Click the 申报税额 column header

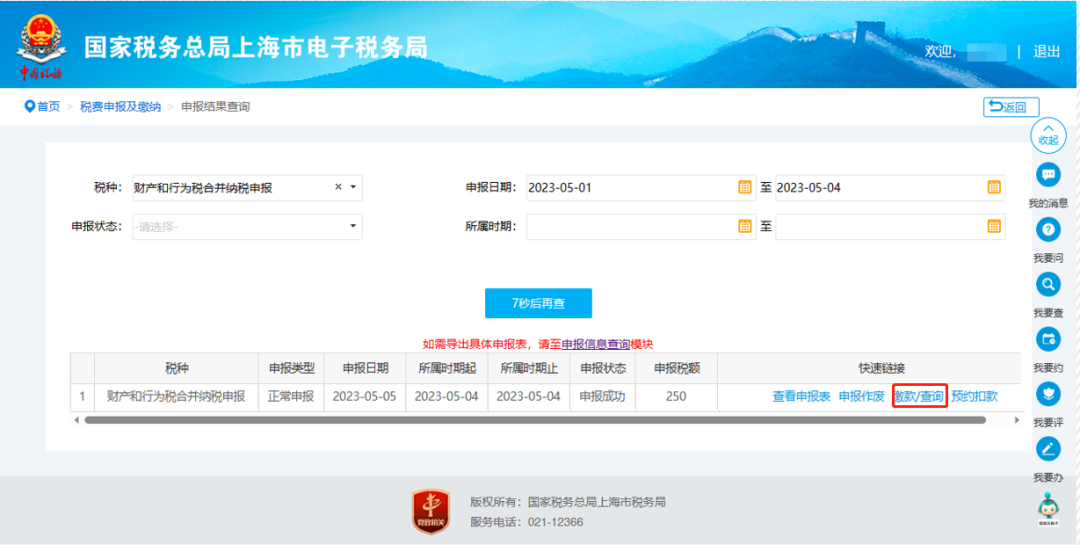(676, 369)
